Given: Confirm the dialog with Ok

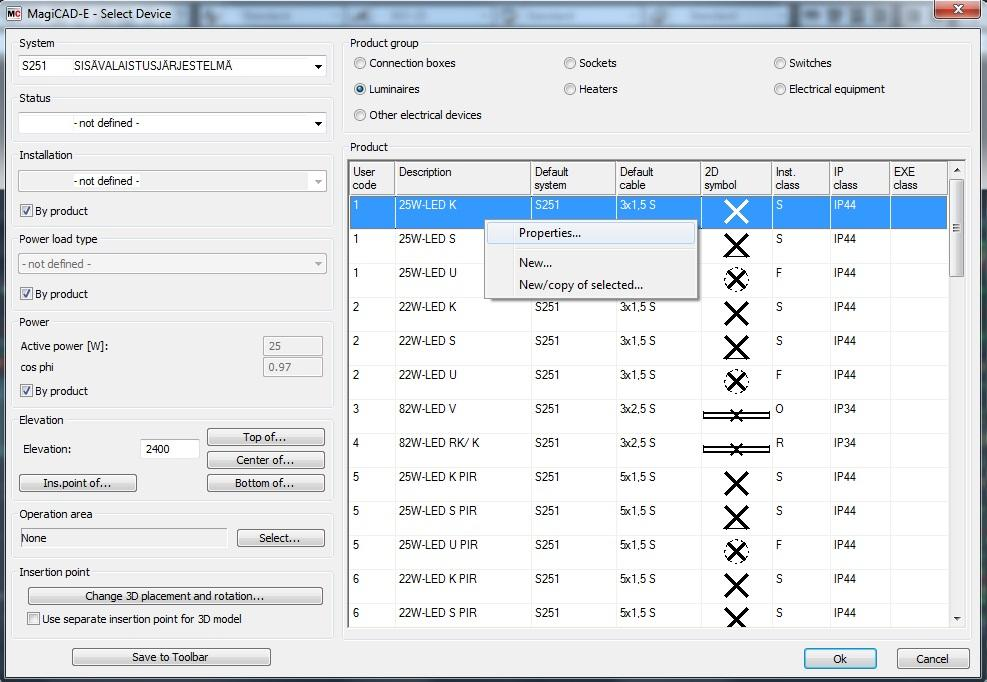Looking at the screenshot, I should [840, 659].
